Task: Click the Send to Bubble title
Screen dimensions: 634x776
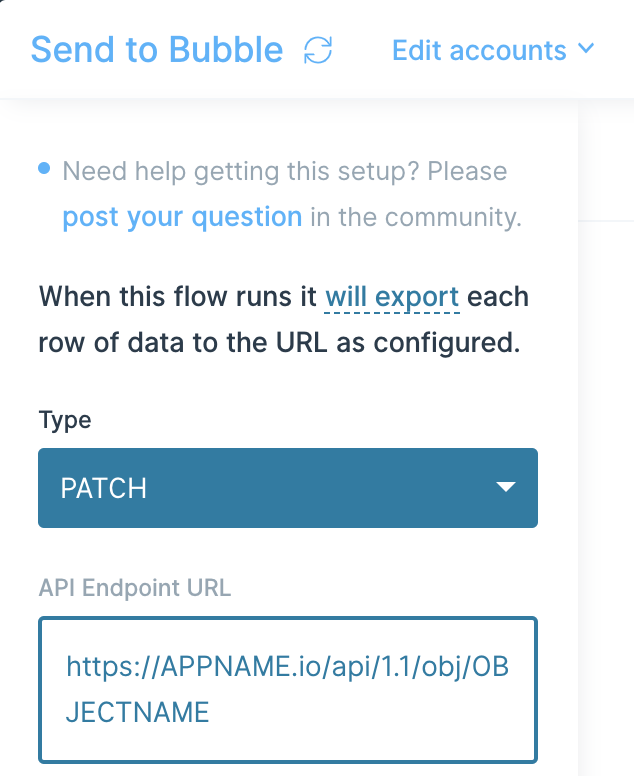Action: click(x=157, y=50)
